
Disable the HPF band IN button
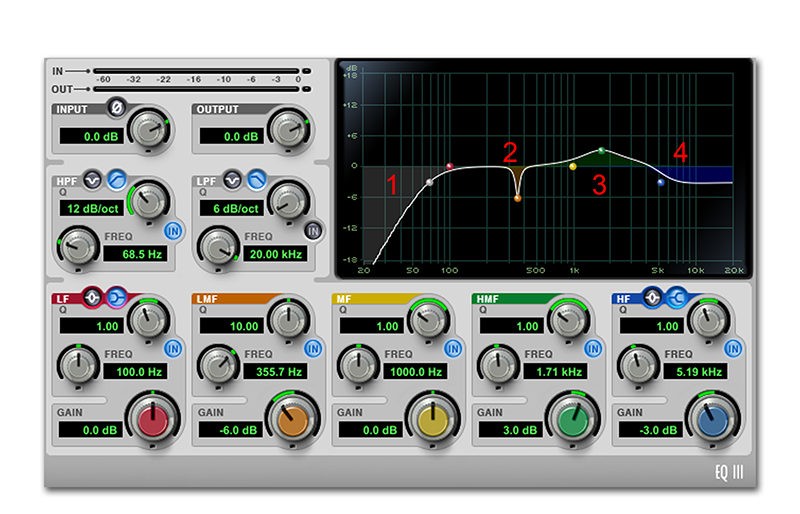coord(173,230)
